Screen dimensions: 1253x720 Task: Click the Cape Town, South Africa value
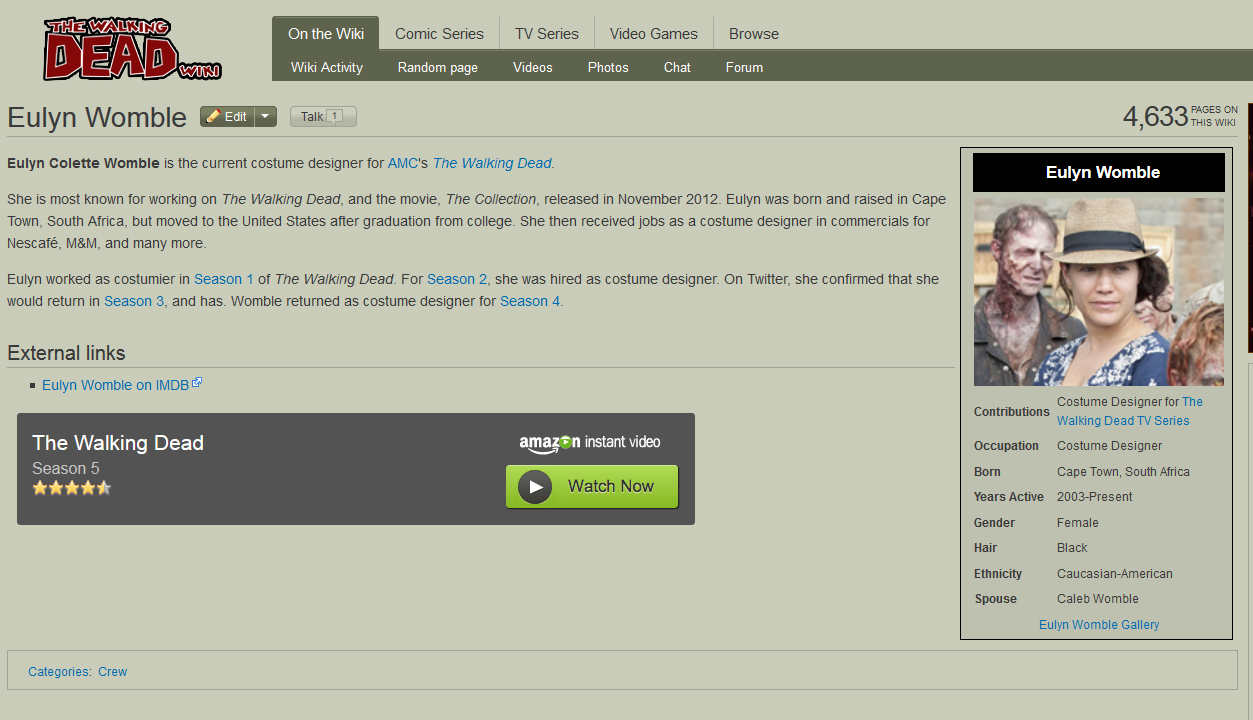click(x=1123, y=472)
